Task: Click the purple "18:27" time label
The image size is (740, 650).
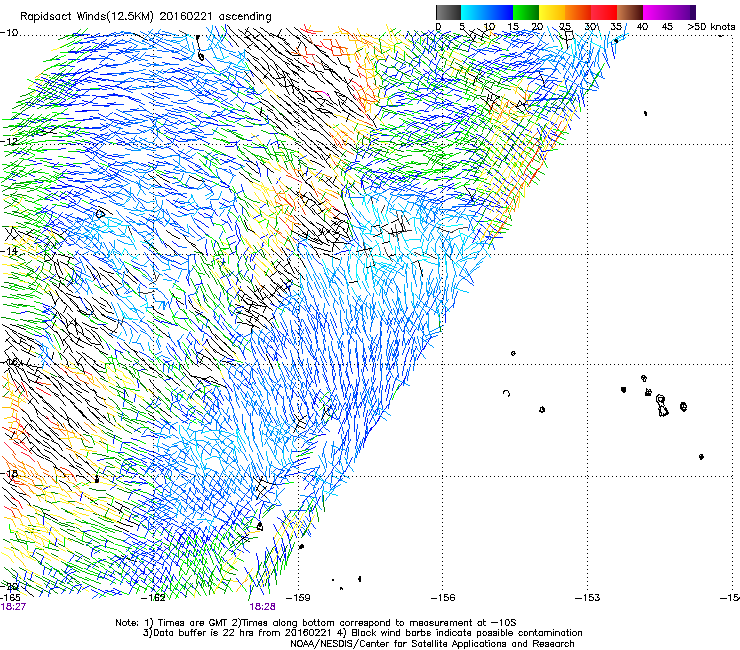Action: [x=13, y=607]
